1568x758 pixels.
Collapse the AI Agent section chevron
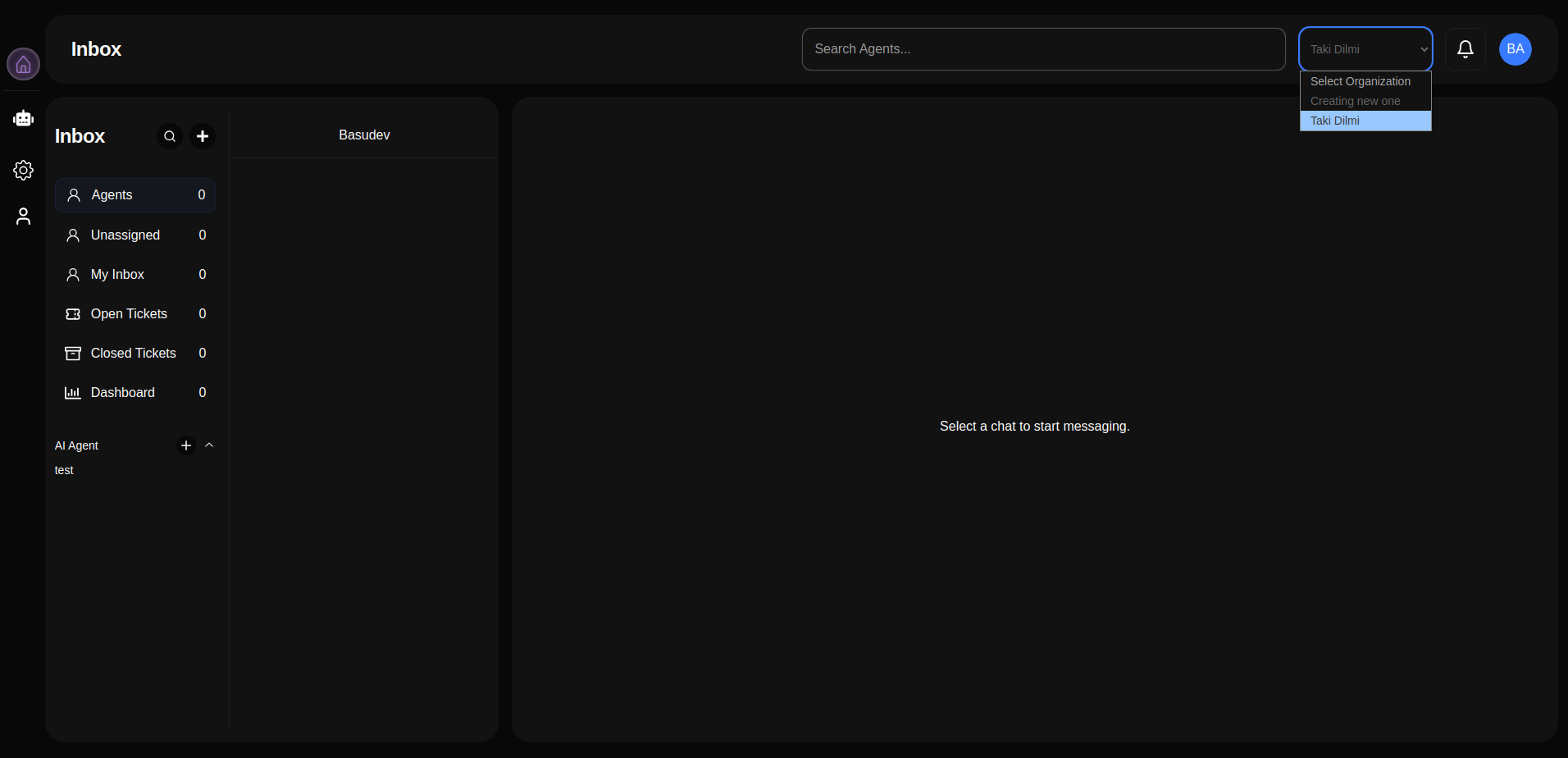pyautogui.click(x=209, y=445)
